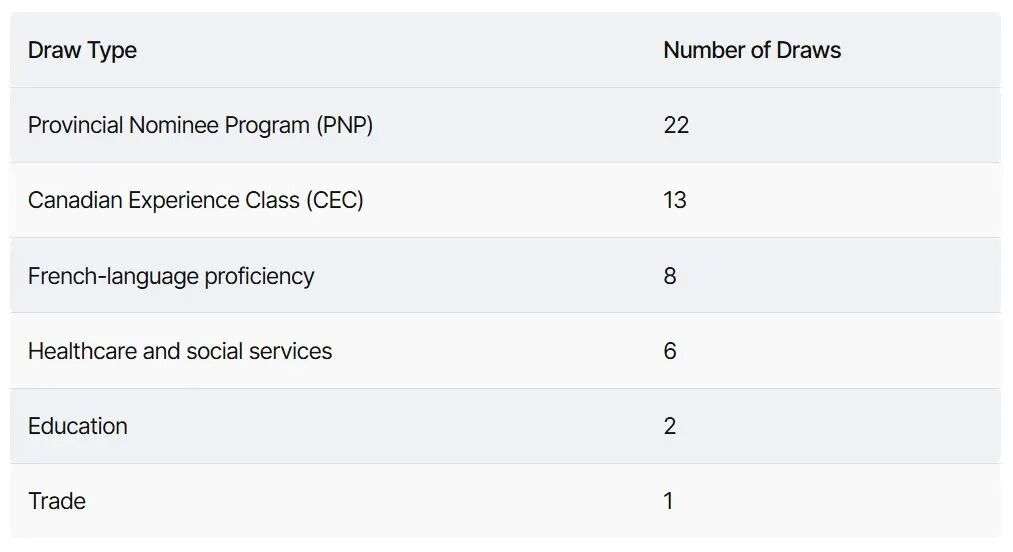Click the number 6 for Healthcare draws
1013x552 pixels.
(x=670, y=351)
